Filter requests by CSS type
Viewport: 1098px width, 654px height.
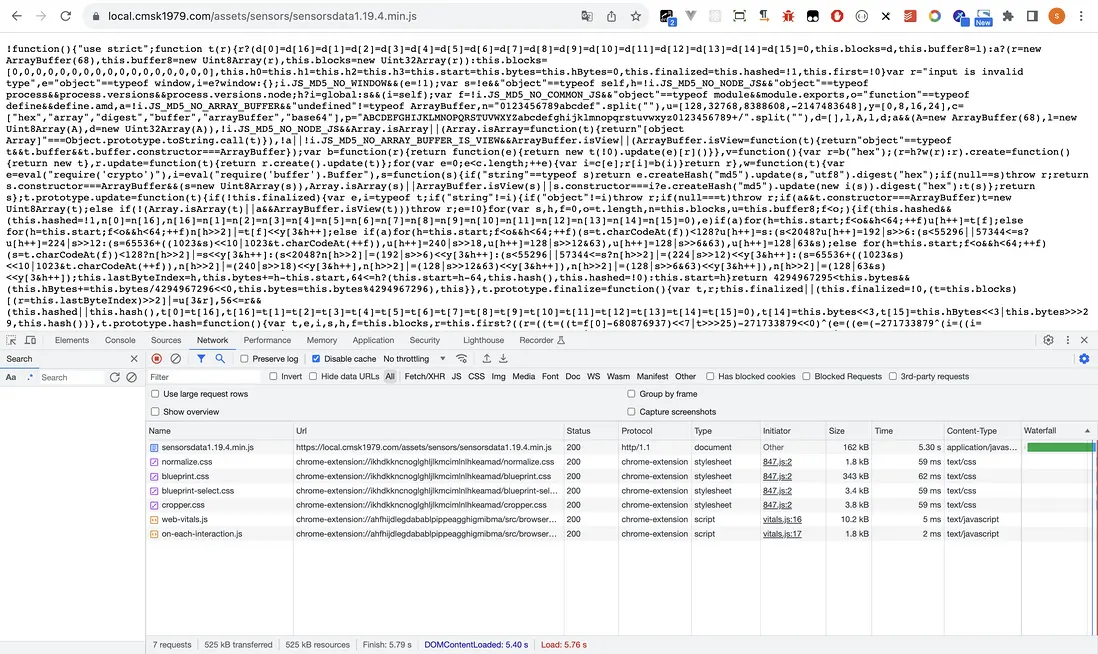tap(476, 376)
